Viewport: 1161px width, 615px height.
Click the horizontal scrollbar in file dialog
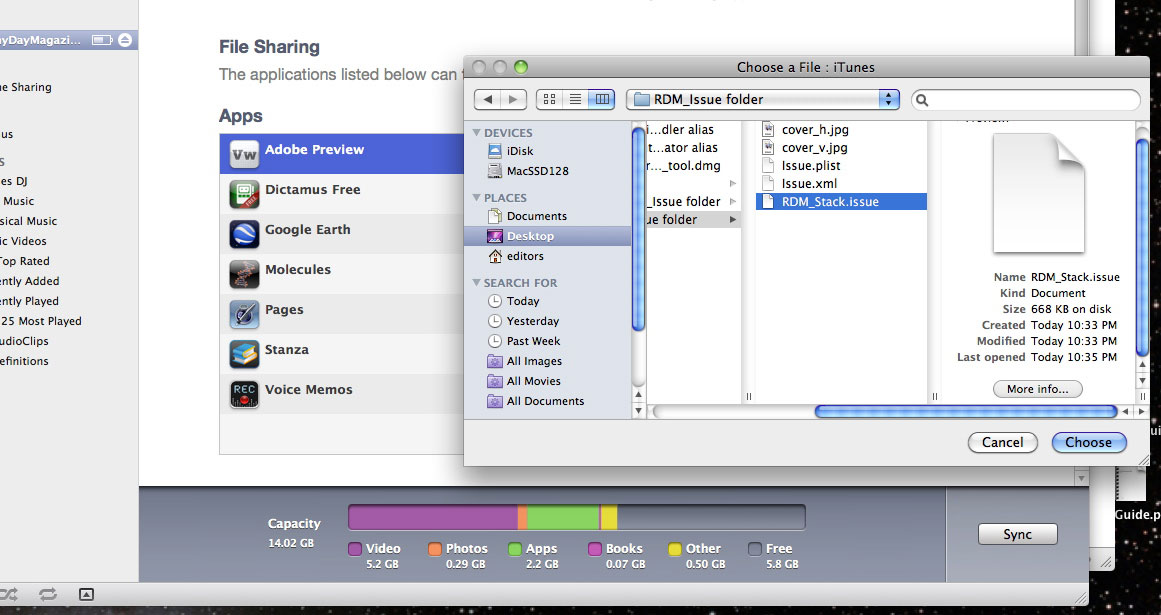pyautogui.click(x=966, y=411)
